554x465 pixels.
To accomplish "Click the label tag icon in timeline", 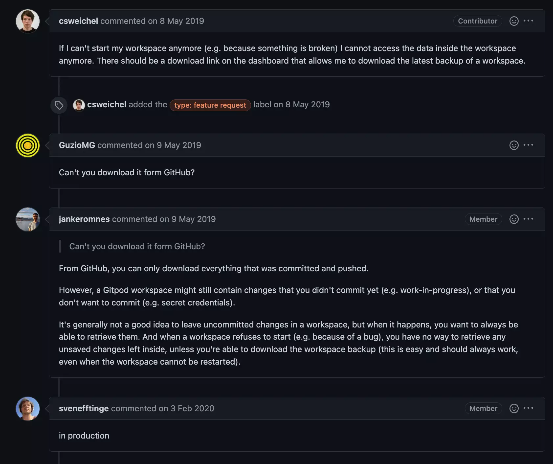I will point(59,105).
